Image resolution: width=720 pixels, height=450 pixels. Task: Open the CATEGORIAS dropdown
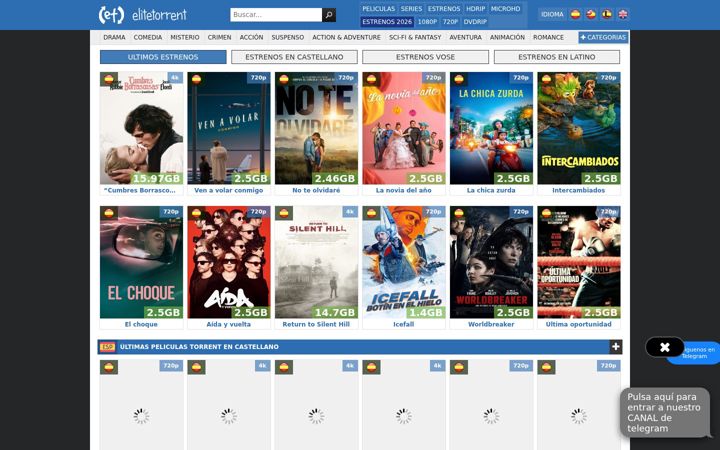603,37
